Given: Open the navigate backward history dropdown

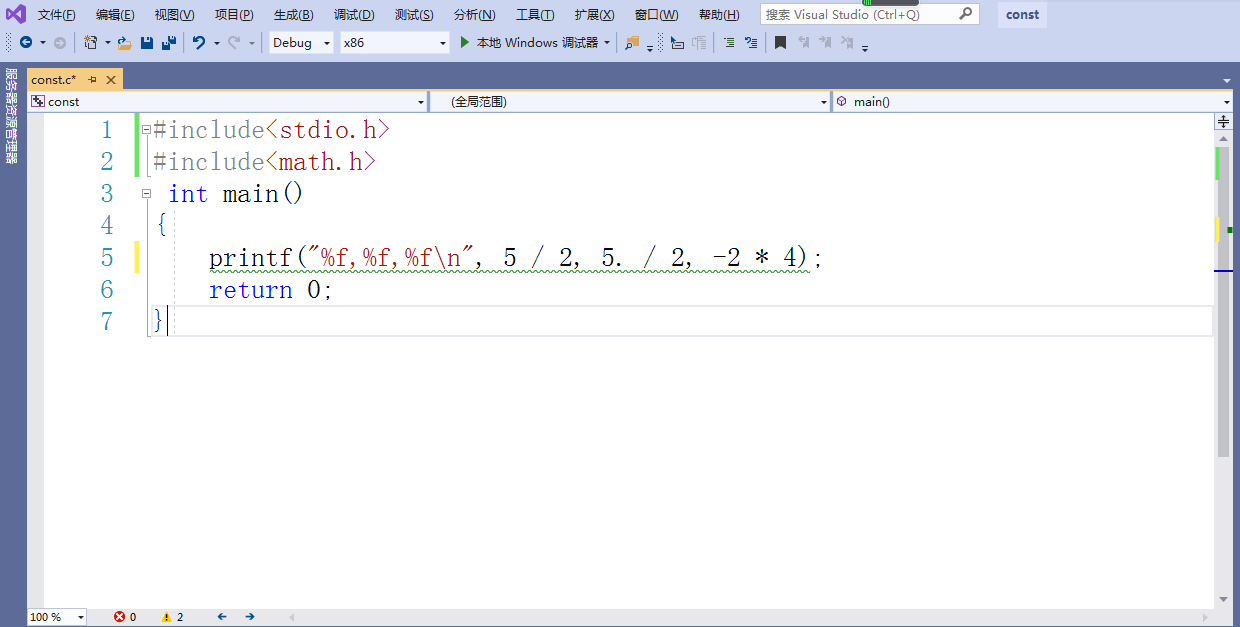Looking at the screenshot, I should 43,43.
